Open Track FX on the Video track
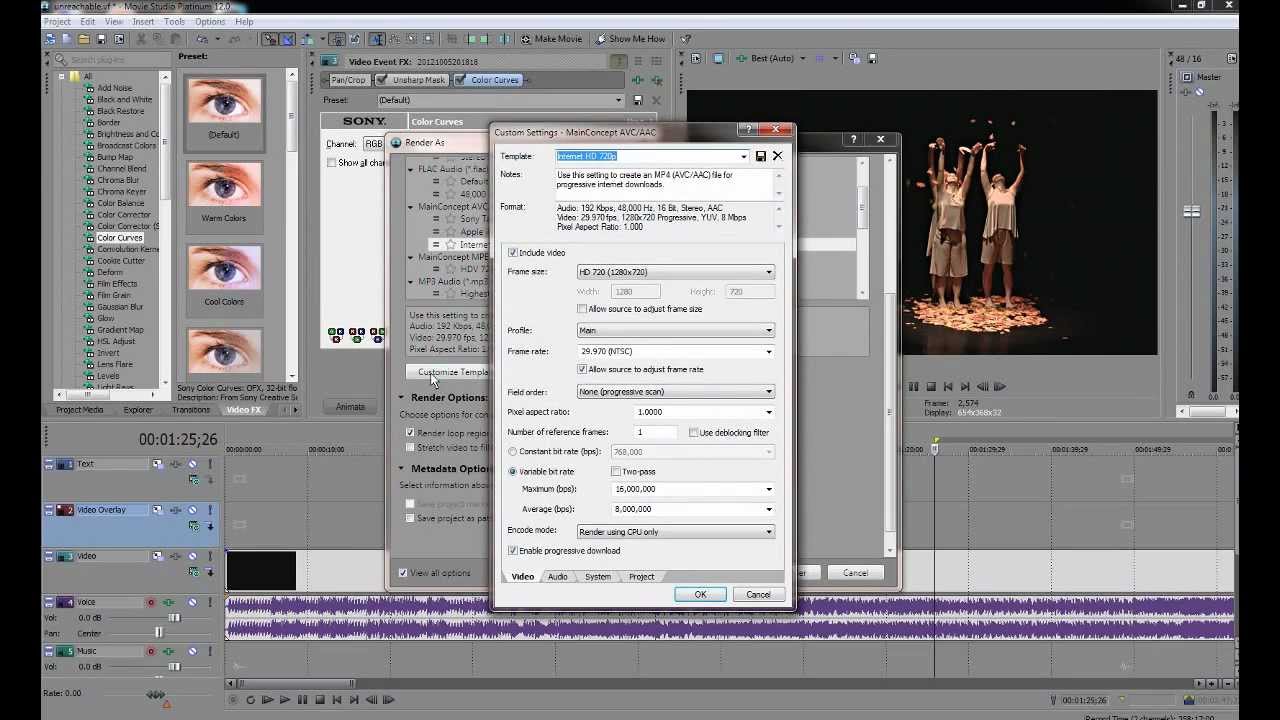1280x720 pixels. click(175, 556)
